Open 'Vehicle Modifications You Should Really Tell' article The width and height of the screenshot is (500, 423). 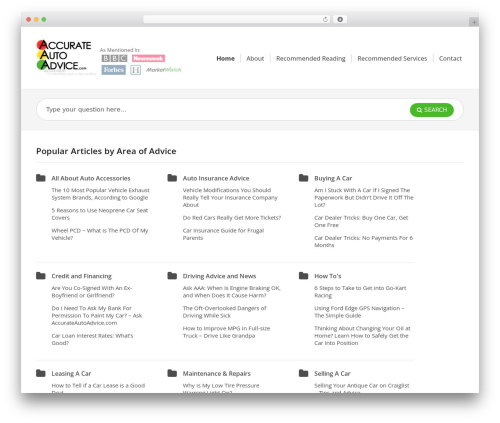coord(230,197)
